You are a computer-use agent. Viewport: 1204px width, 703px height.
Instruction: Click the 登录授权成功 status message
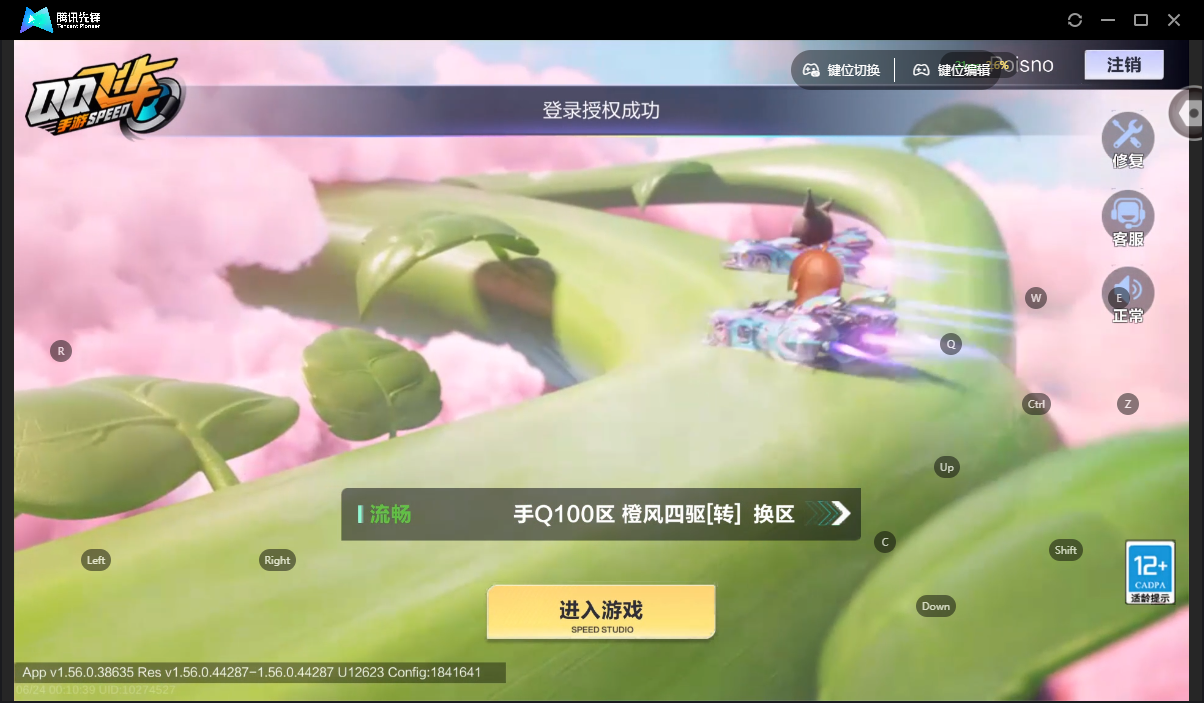click(601, 110)
